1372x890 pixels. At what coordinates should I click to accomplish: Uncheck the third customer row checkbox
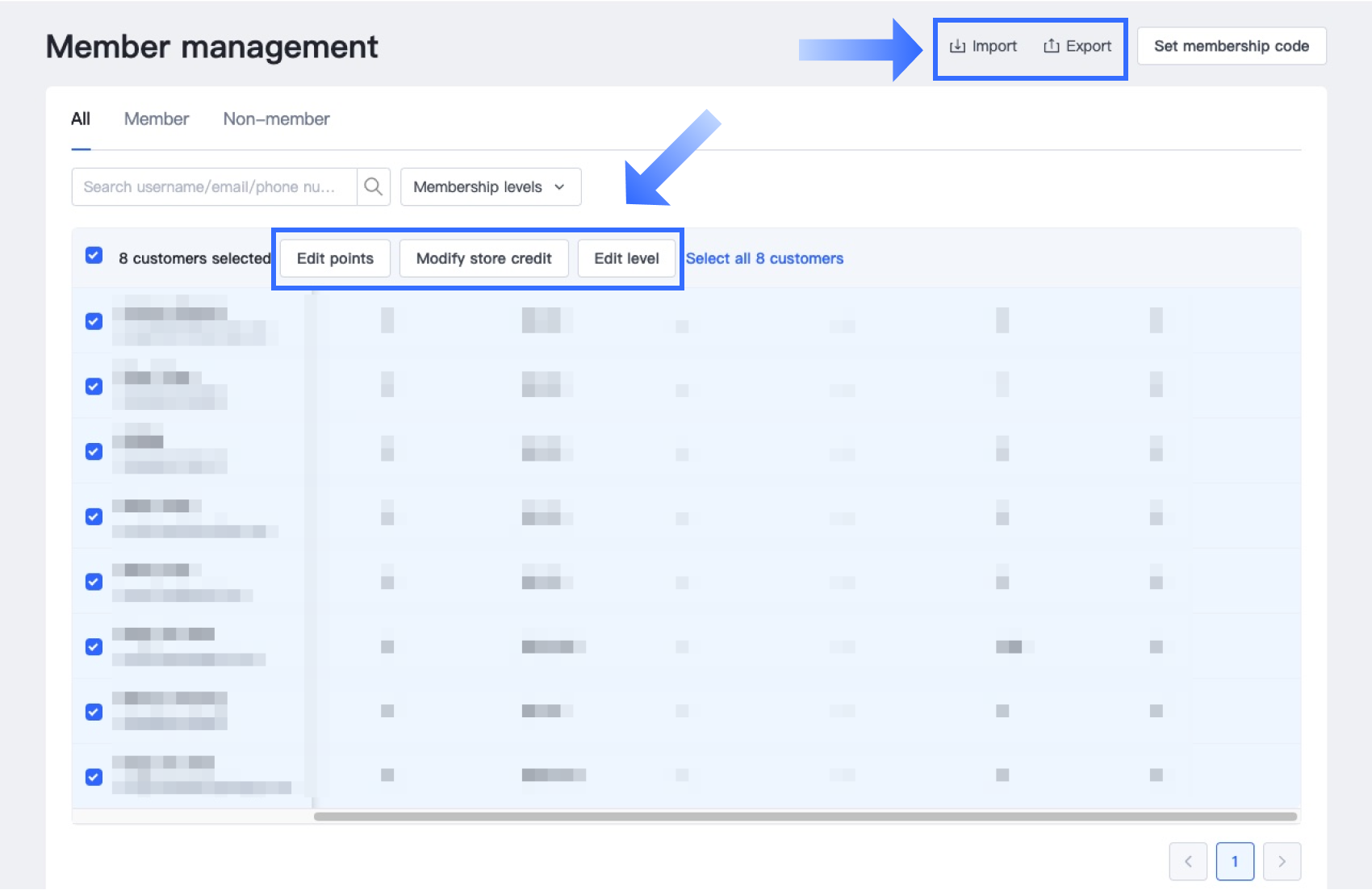pos(94,452)
